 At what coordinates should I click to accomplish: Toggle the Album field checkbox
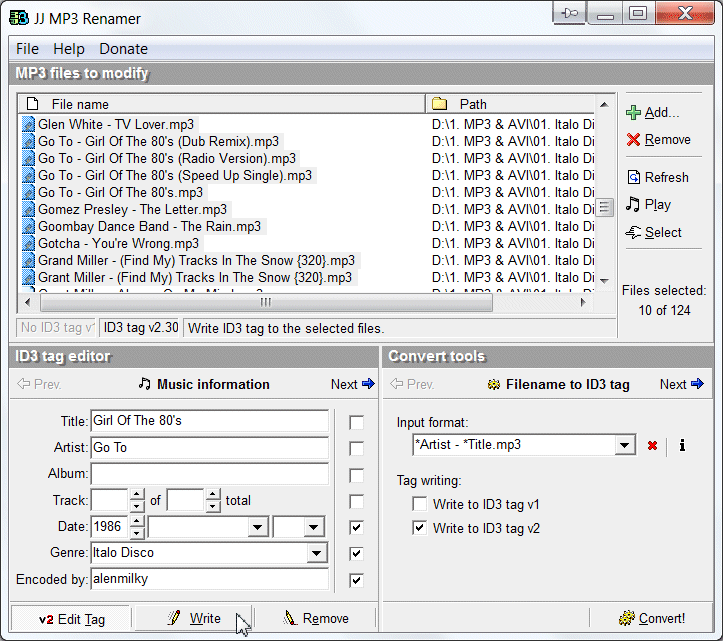(x=356, y=475)
